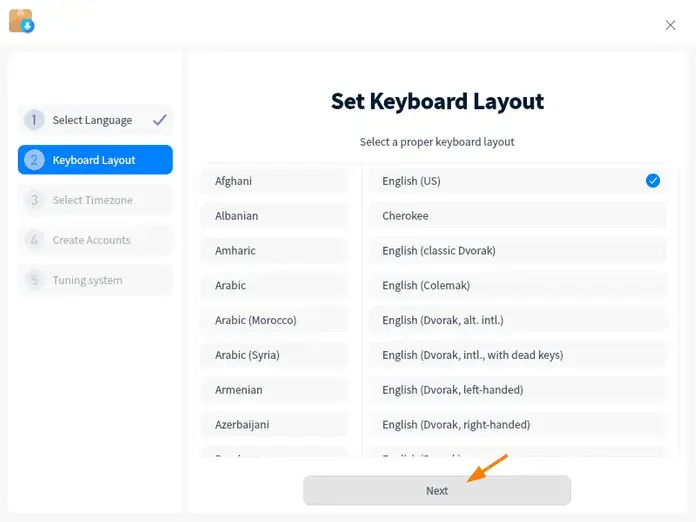Go to the Select Language step

(95, 120)
